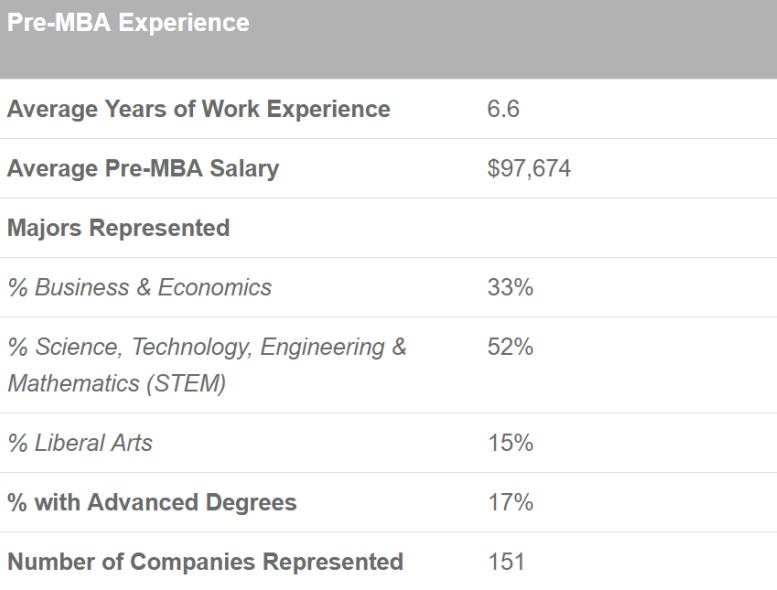The width and height of the screenshot is (777, 590).
Task: Select the "% Business & Economics" label
Action: pyautogui.click(x=139, y=288)
